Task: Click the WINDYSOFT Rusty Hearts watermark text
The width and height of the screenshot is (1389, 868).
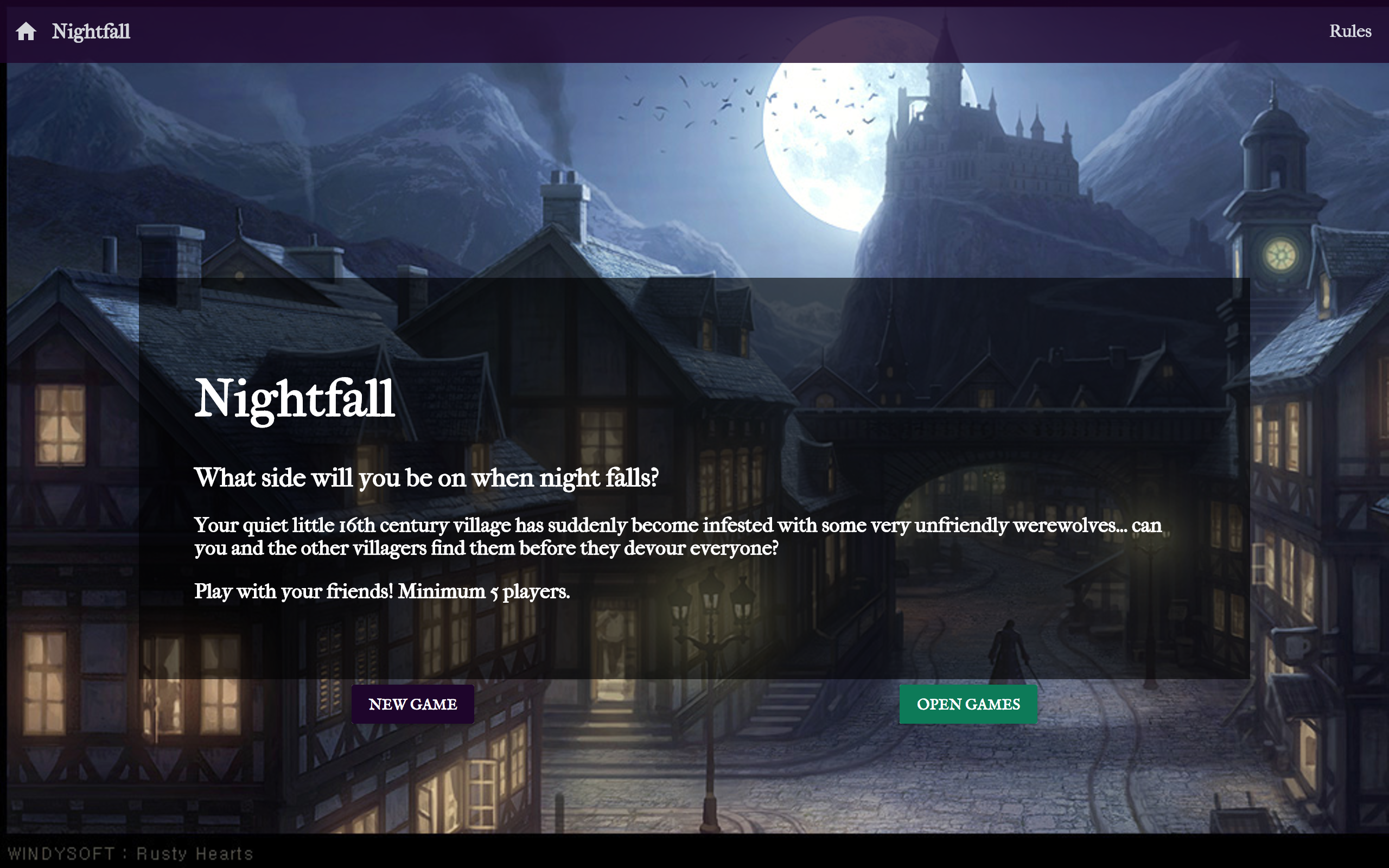Action: pyautogui.click(x=130, y=854)
